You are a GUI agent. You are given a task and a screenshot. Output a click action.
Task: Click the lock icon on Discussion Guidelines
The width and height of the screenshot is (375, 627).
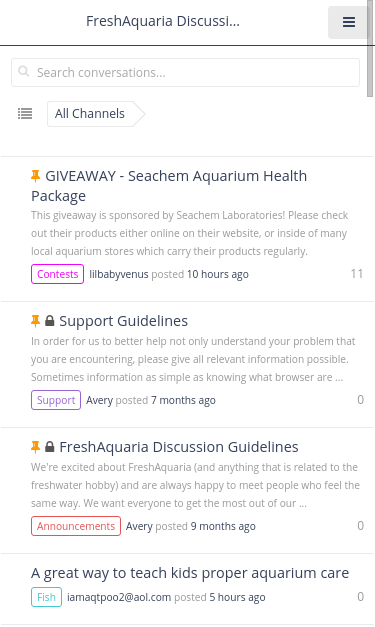(x=50, y=447)
